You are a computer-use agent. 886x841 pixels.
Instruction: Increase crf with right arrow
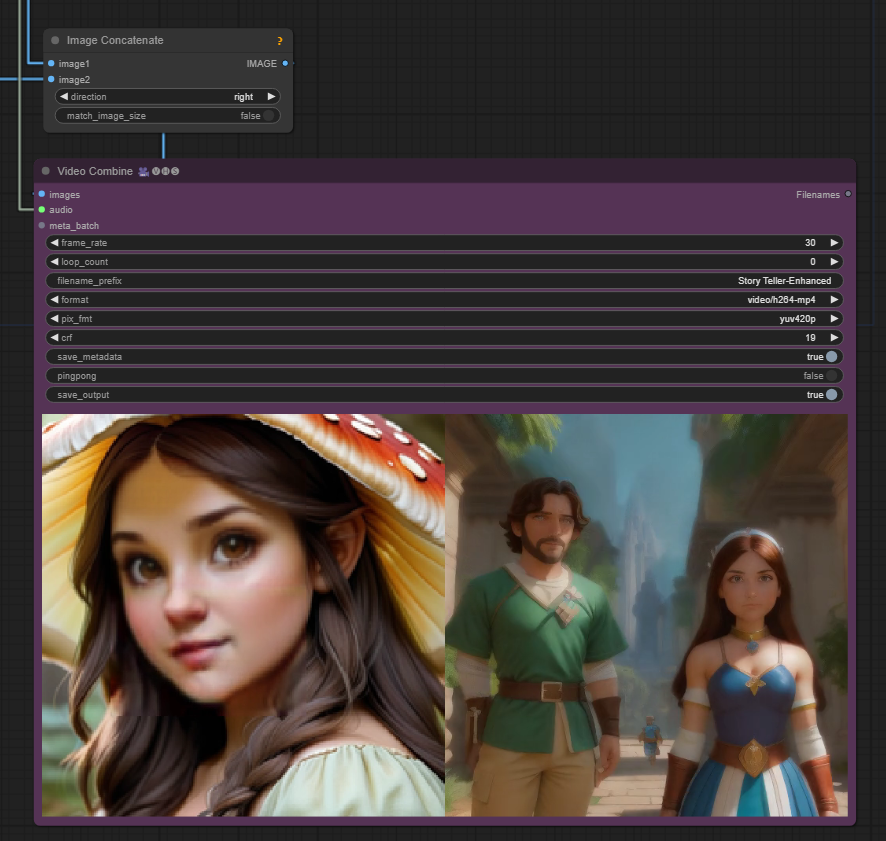(834, 337)
